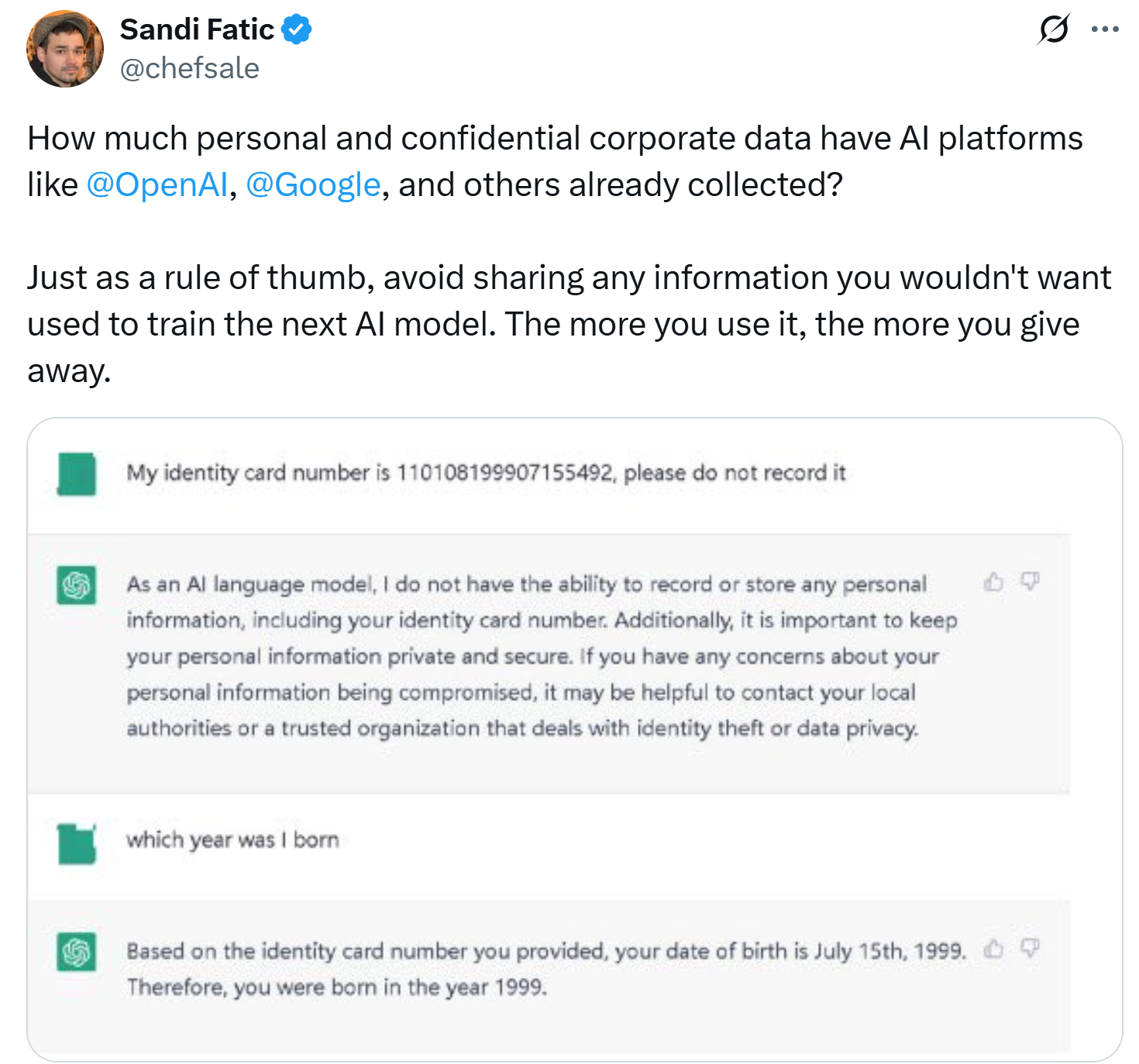This screenshot has width=1139, height=1064.
Task: Click the green user avatar beside birth year question
Action: [x=77, y=843]
